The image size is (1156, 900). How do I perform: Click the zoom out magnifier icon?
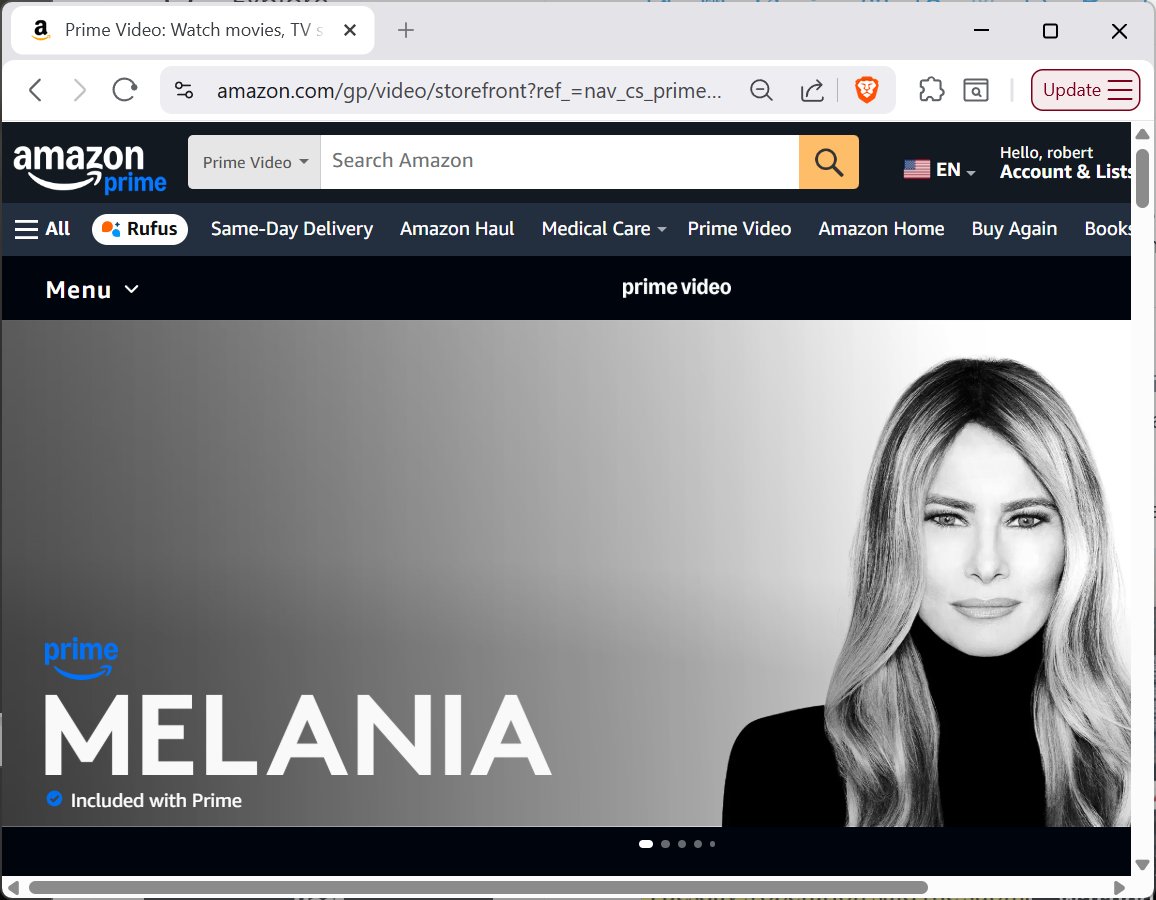pyautogui.click(x=761, y=90)
